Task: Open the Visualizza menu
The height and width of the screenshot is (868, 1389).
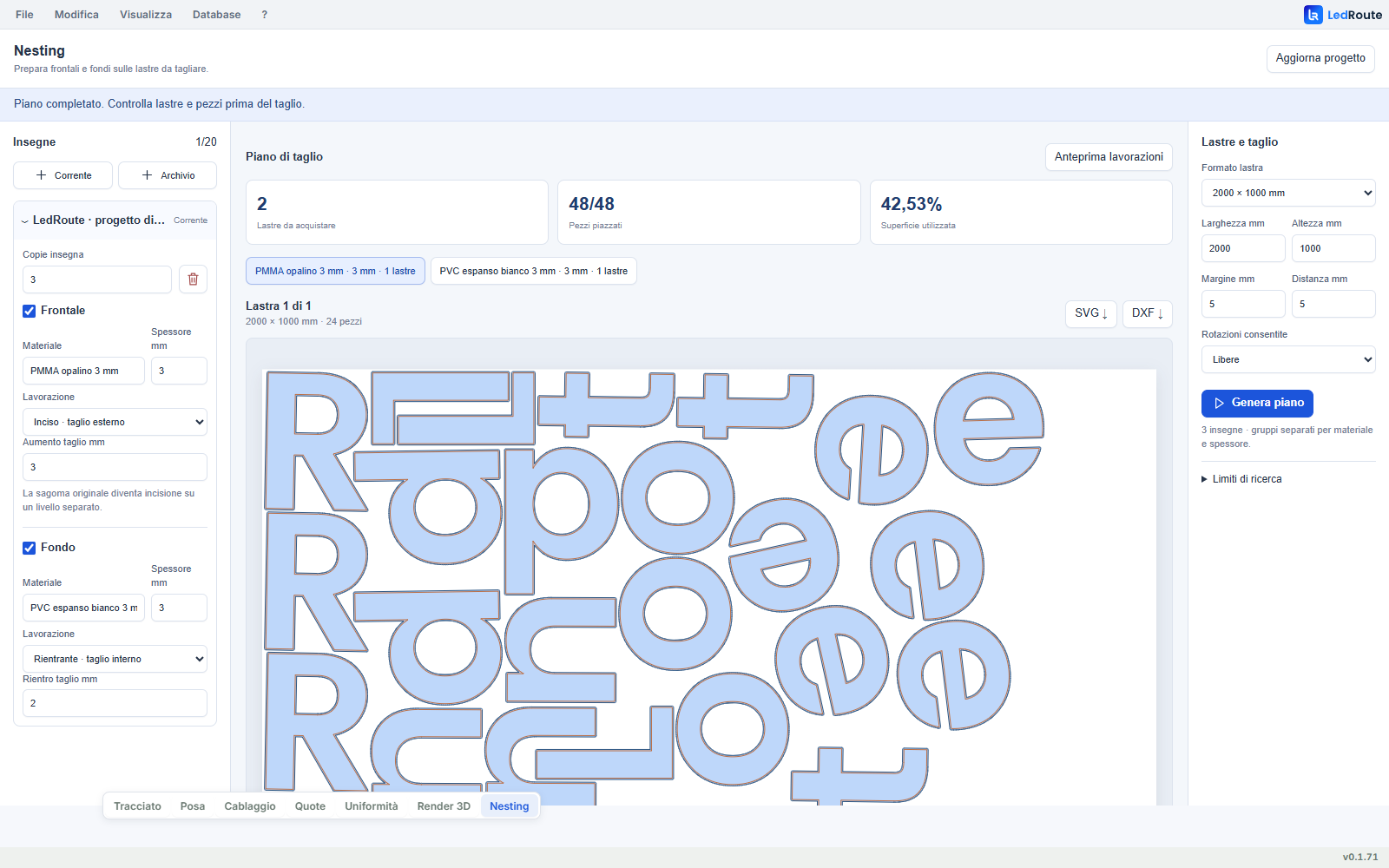Action: 146,15
